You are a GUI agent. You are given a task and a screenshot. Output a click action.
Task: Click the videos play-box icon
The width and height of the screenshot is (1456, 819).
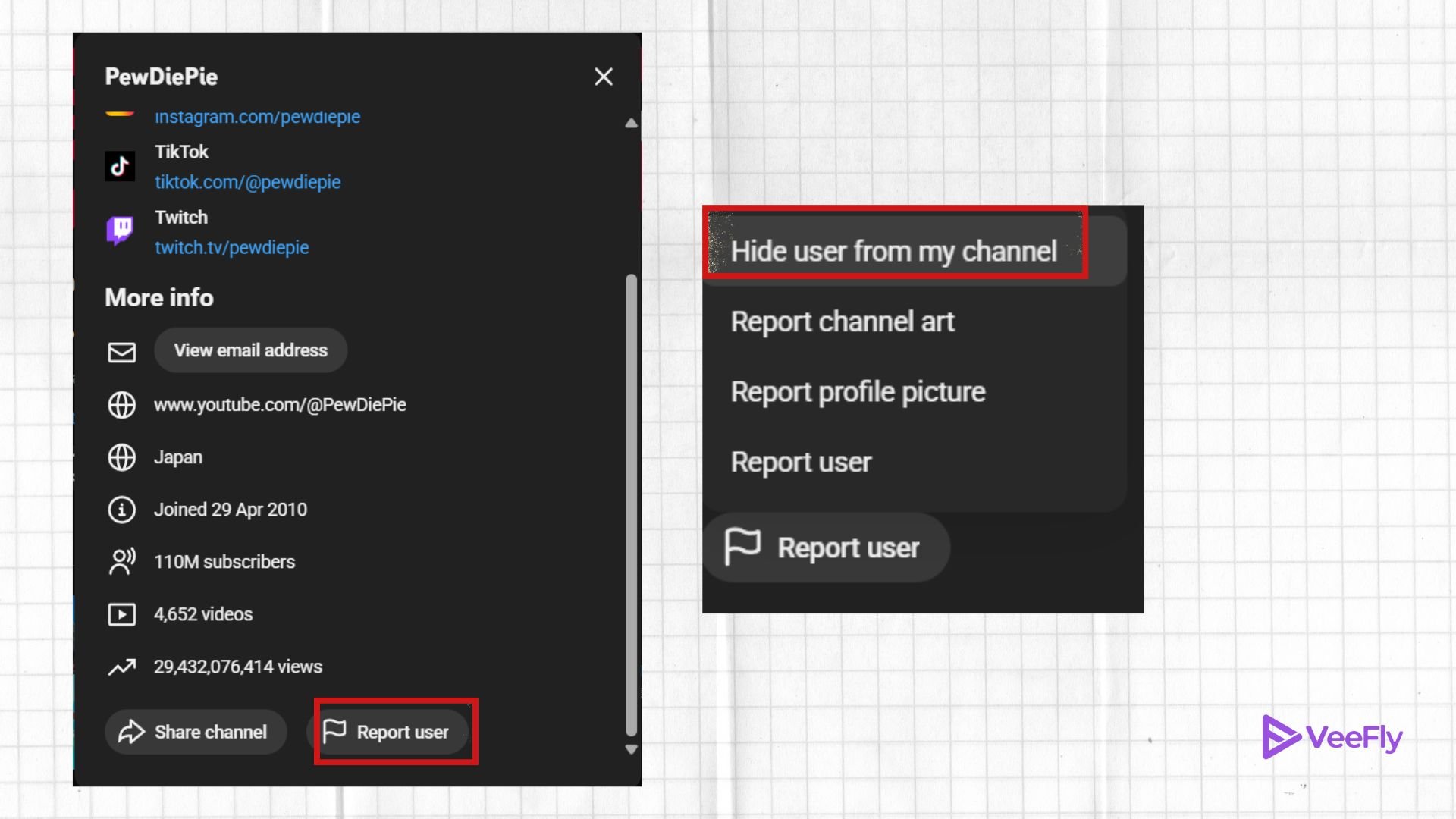(121, 614)
